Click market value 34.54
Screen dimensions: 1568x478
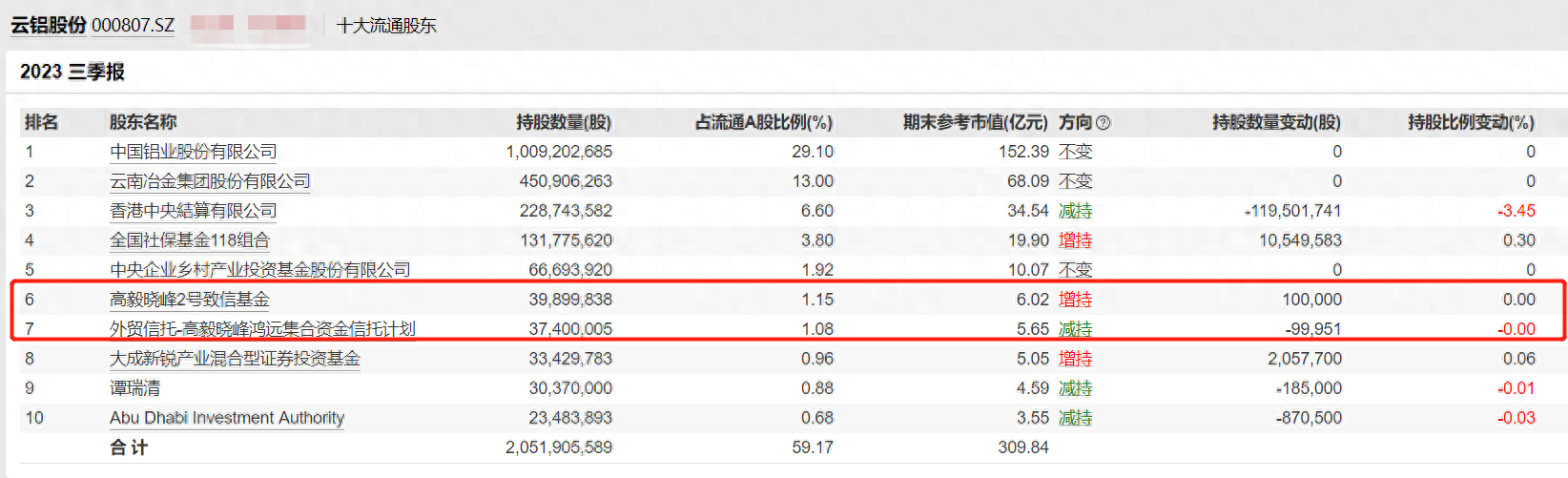click(x=1028, y=211)
